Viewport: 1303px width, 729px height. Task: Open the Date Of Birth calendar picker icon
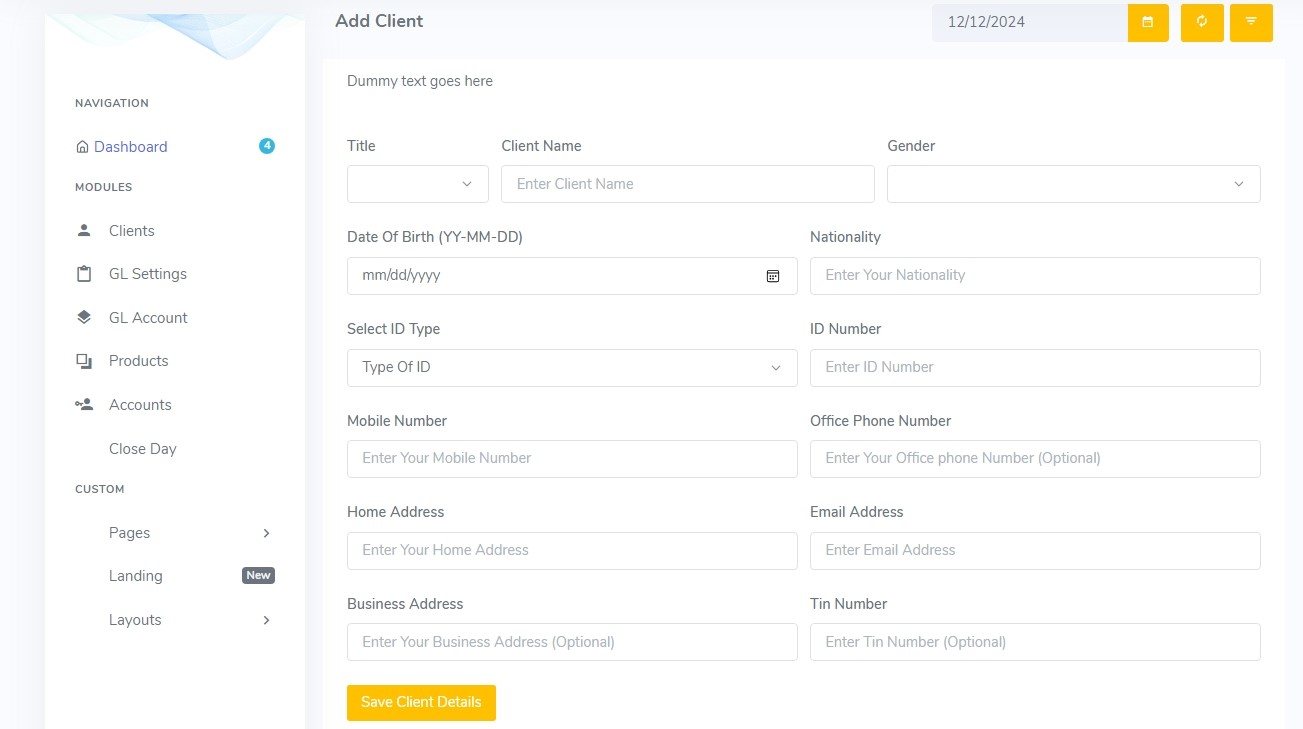click(773, 276)
